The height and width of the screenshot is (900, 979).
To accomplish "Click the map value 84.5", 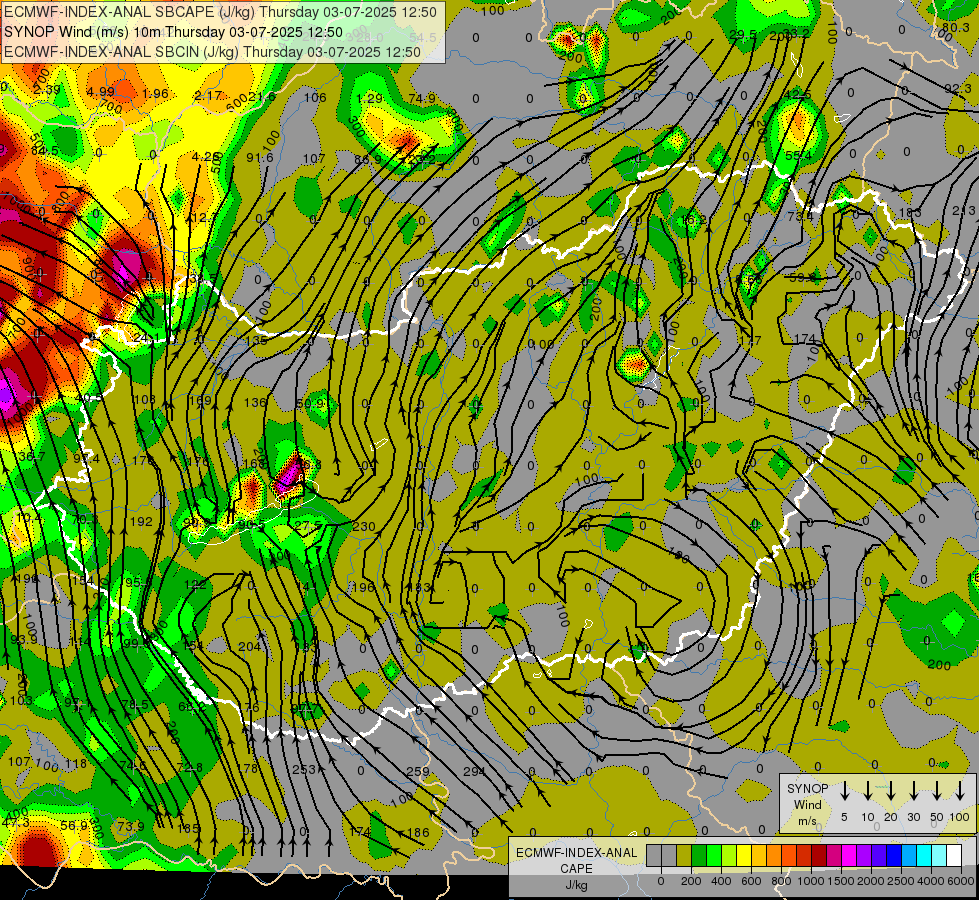I will click(44, 151).
